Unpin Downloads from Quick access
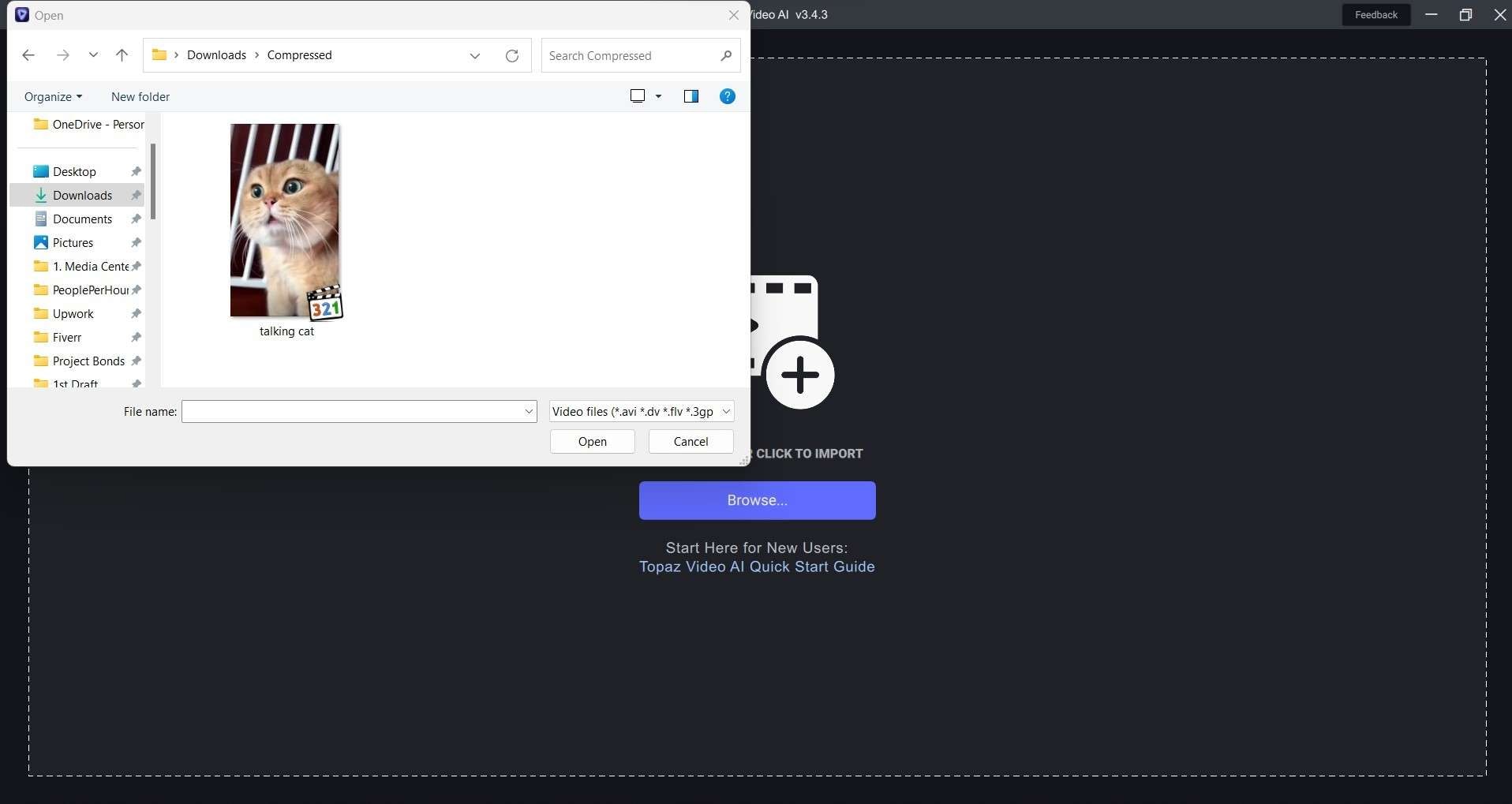 [136, 195]
